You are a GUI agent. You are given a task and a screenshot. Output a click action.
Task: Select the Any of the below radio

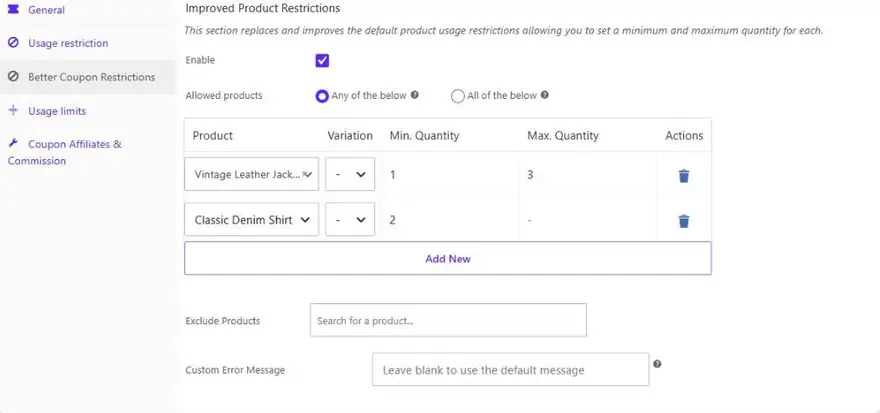(322, 96)
